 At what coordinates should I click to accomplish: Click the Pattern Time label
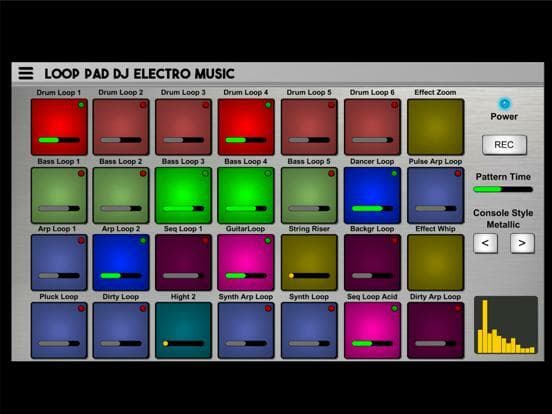click(503, 177)
